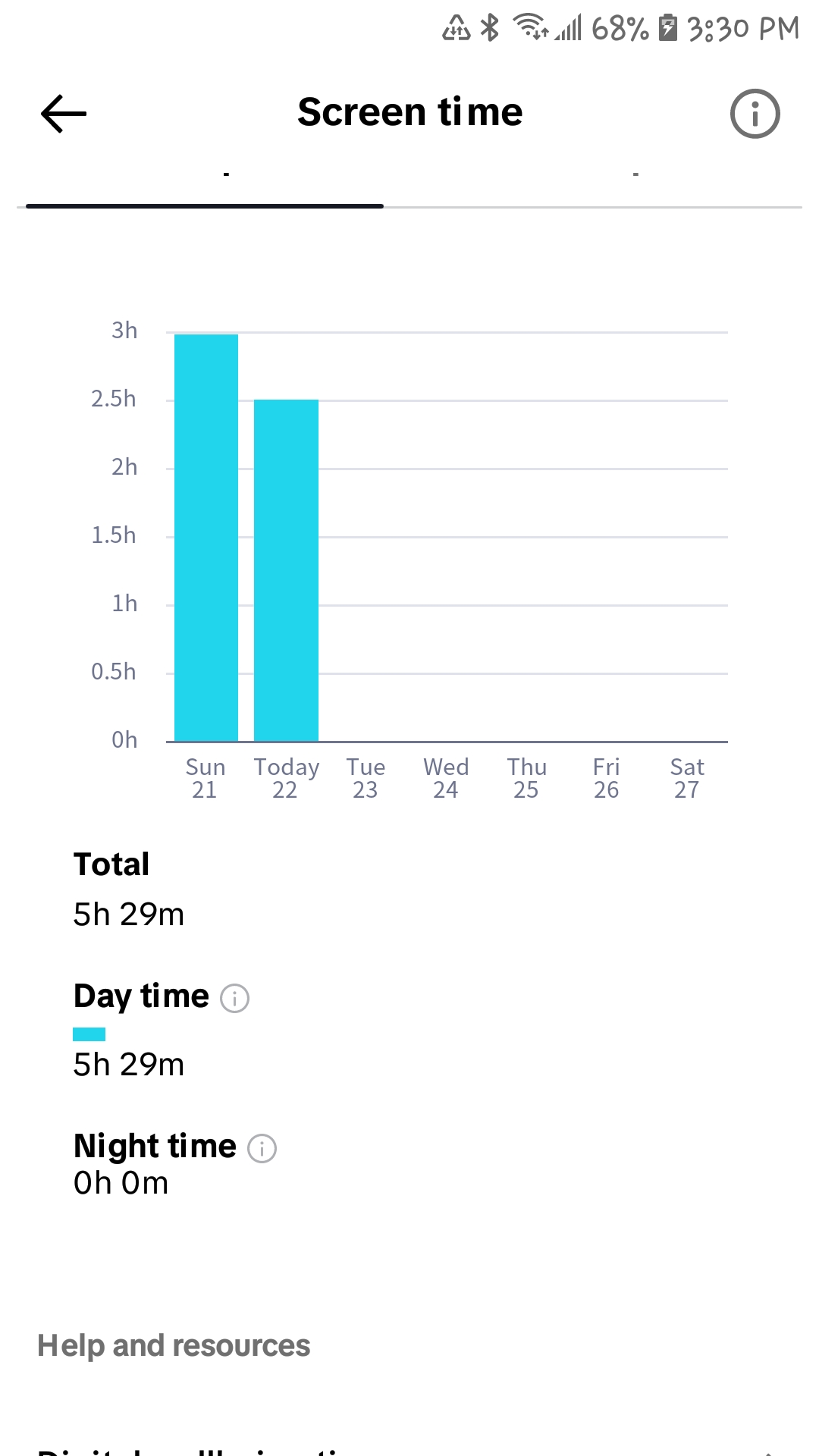
Task: Select the Today 22 usage bar
Action: click(x=286, y=570)
